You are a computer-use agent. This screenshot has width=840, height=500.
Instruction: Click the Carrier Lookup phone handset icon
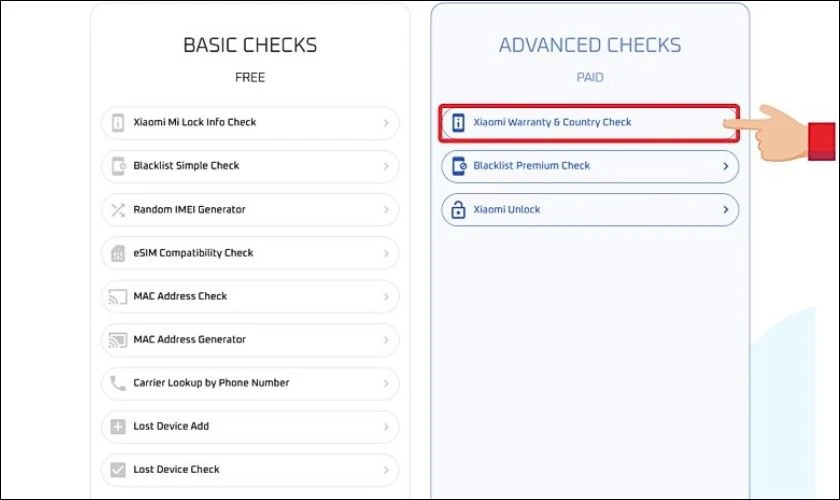[x=118, y=383]
